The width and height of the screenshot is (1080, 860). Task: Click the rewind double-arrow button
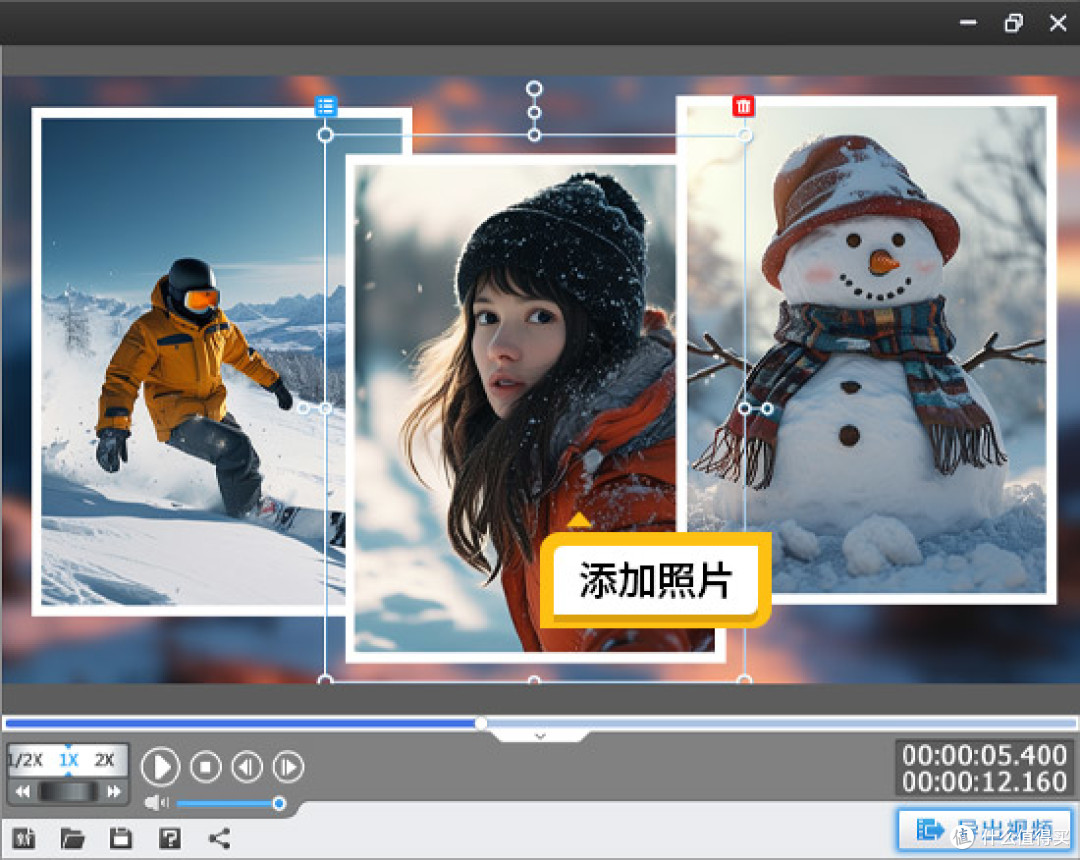[x=23, y=791]
